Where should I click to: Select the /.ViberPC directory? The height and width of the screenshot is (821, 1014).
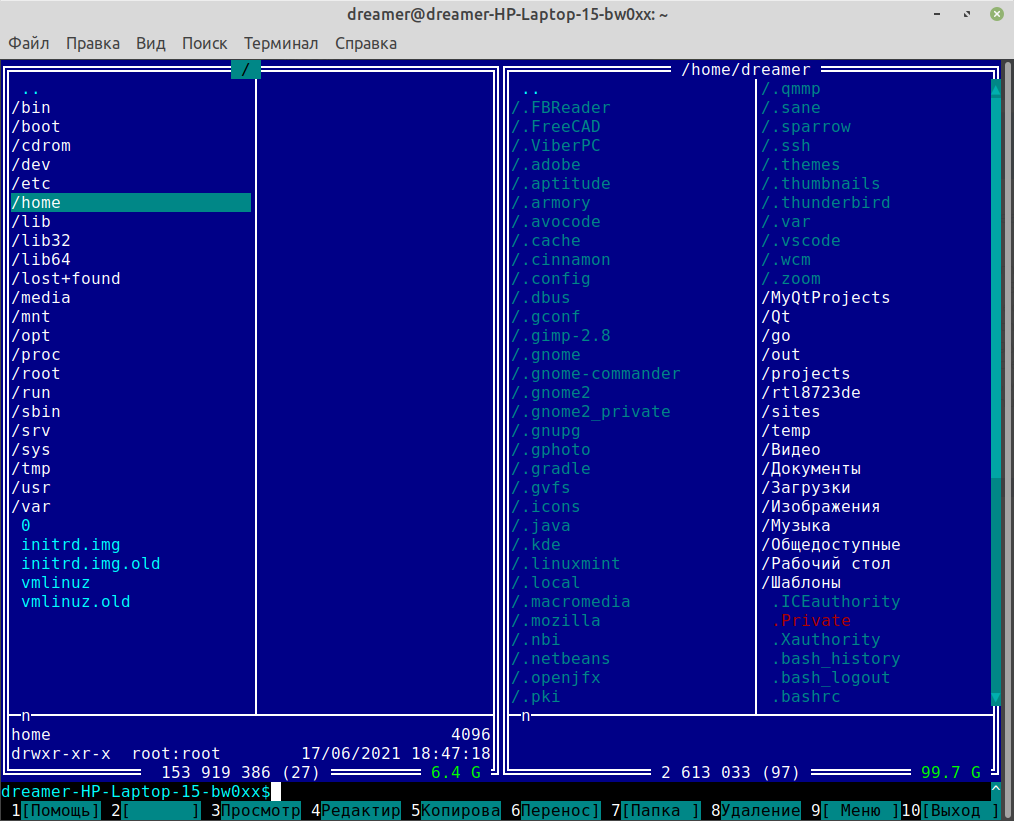[556, 145]
